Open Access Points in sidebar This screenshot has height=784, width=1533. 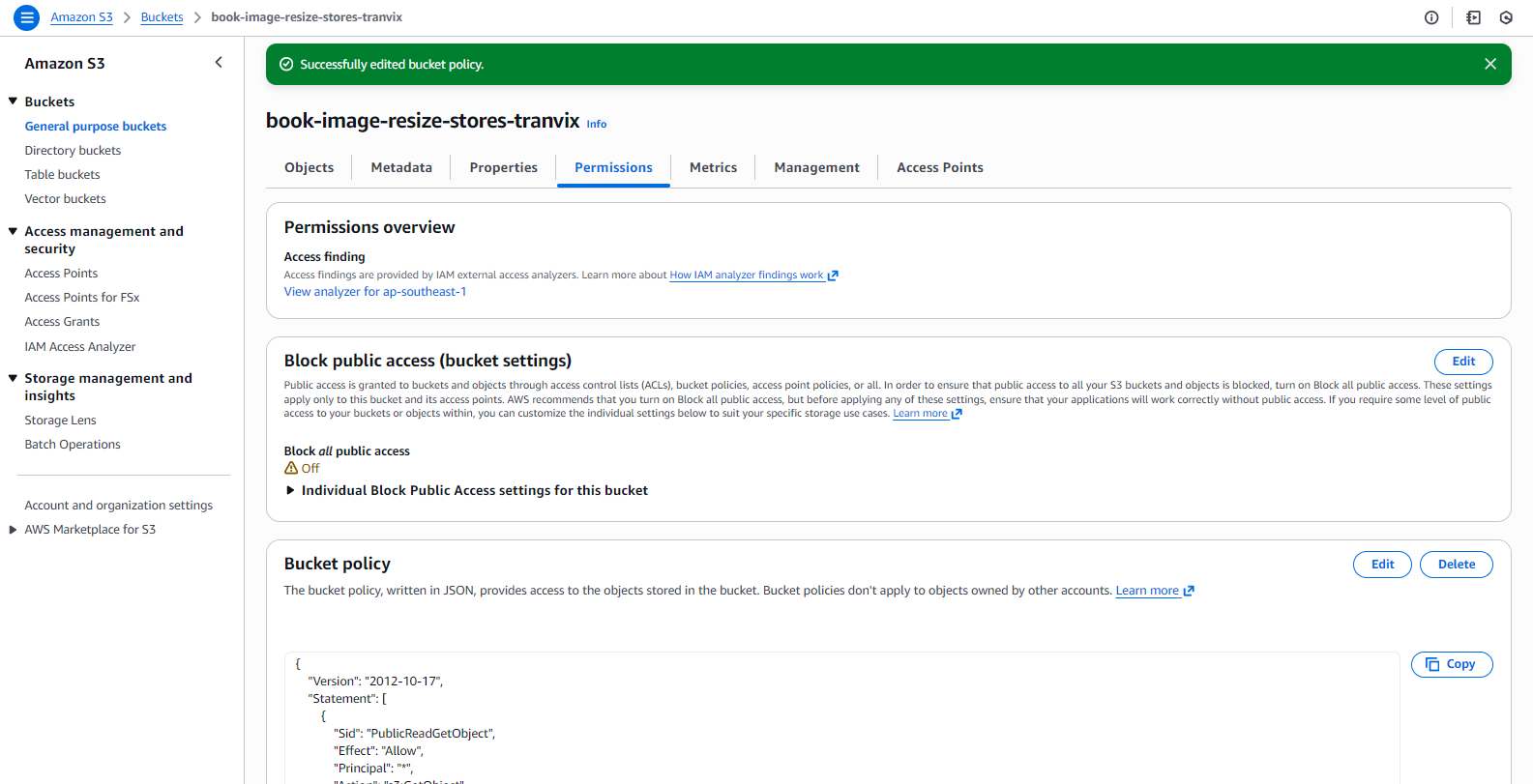click(61, 274)
